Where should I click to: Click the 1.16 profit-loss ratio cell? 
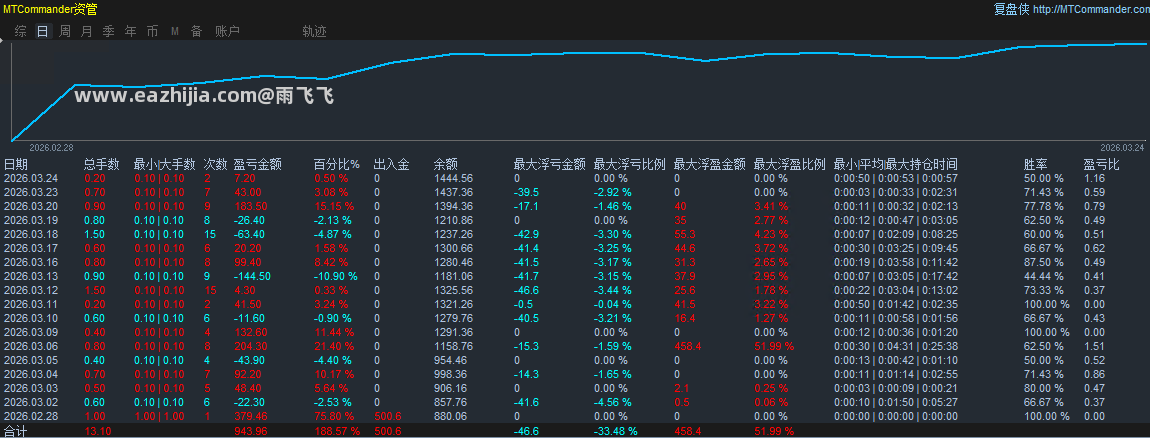[x=1094, y=178]
